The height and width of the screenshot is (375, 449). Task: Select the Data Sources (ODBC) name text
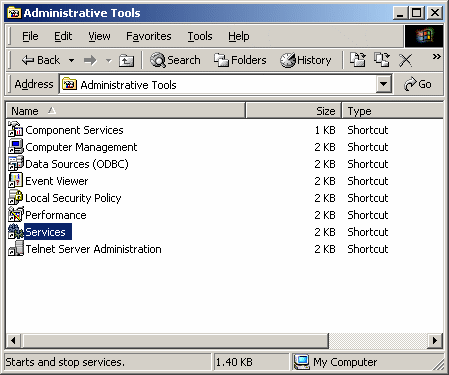[77, 164]
